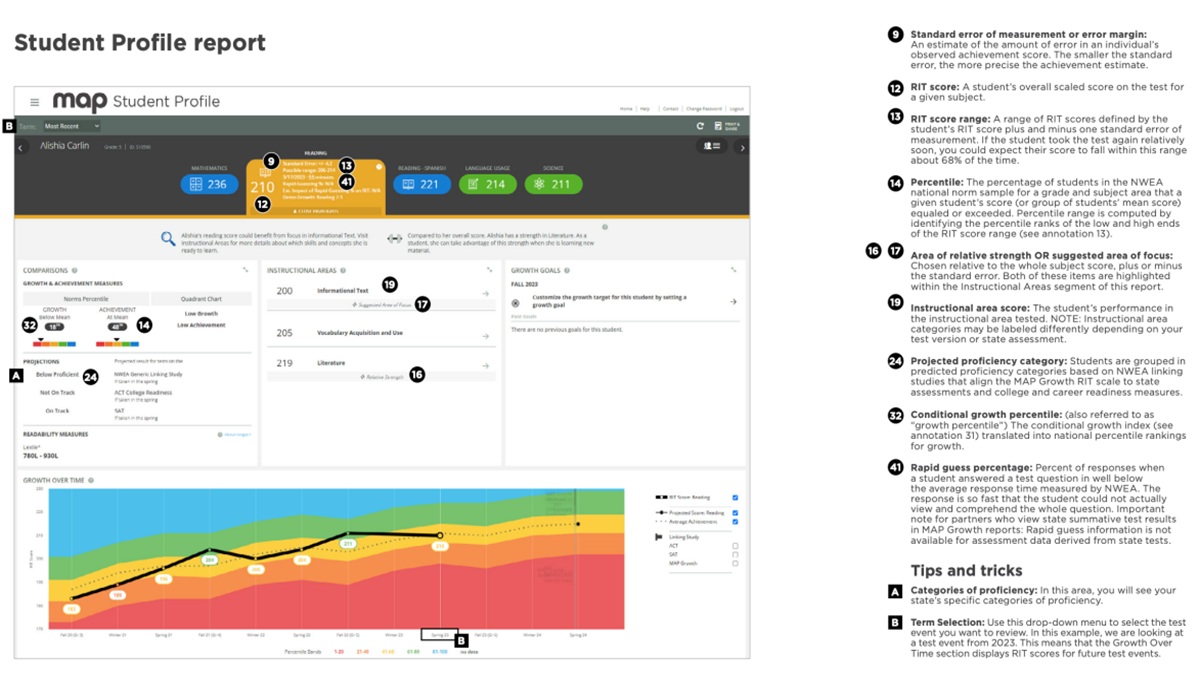Enable the ACT linking study checkbox
This screenshot has height=675, width=1200.
tap(736, 546)
